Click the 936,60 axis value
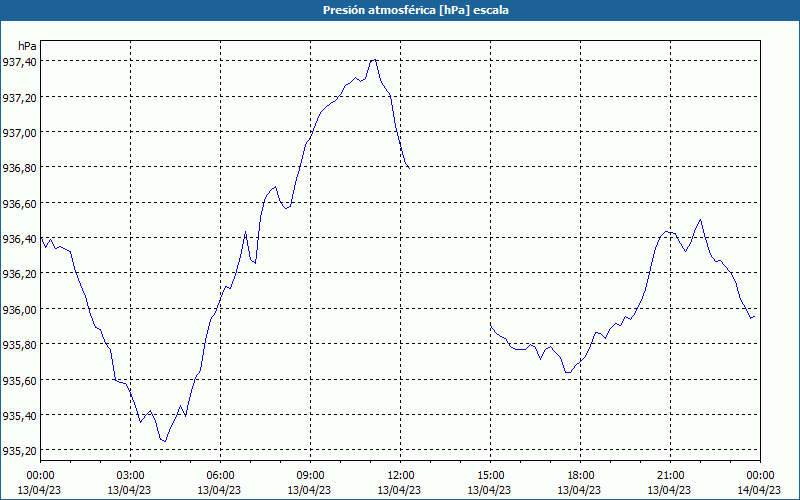Screen dimensions: 800x500 (x=19, y=203)
